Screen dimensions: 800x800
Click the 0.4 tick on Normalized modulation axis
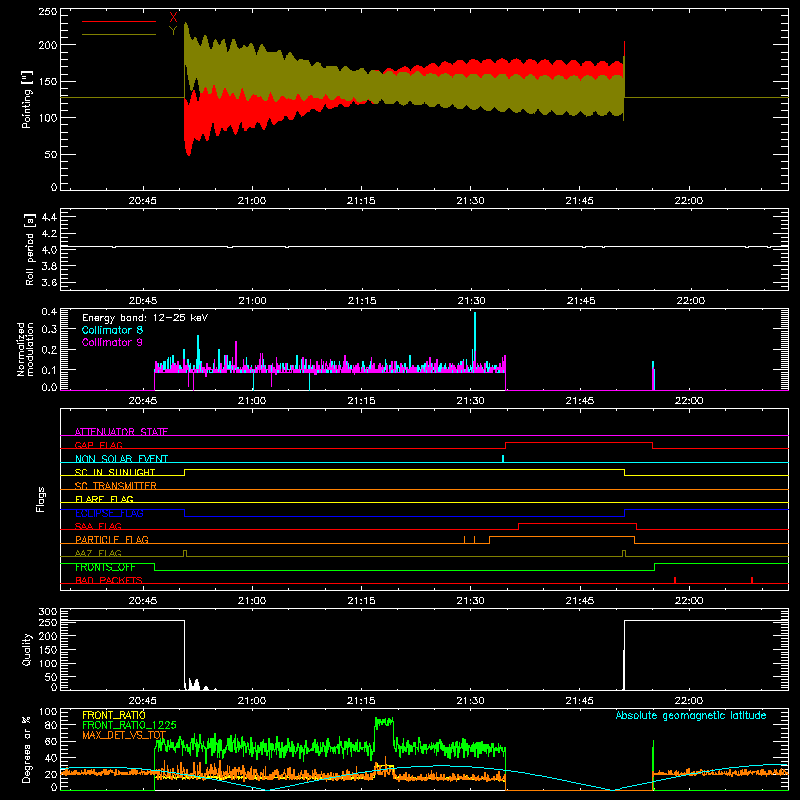49,312
